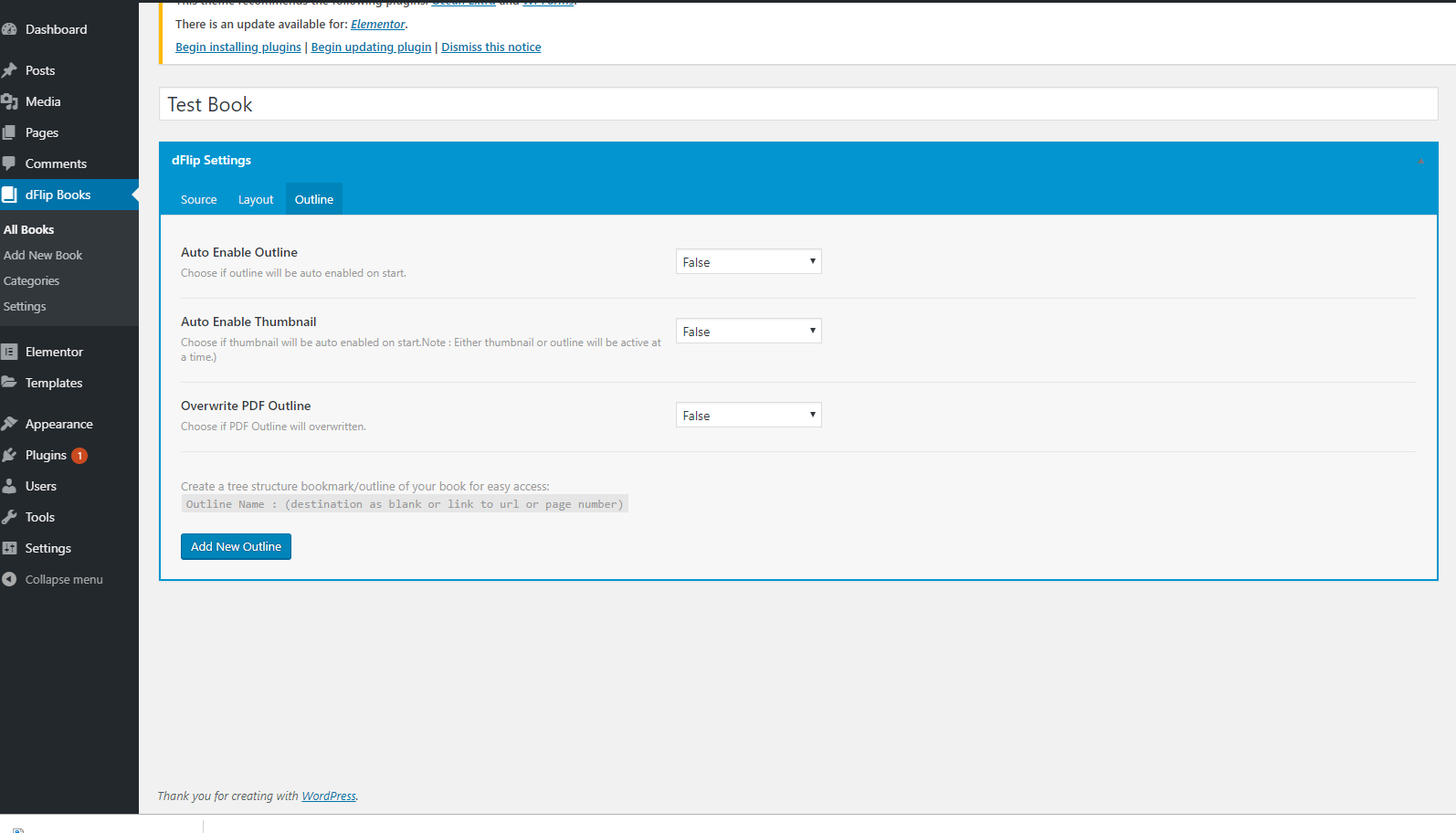This screenshot has height=833, width=1456.
Task: Click the dFlip Books book icon
Action: [9, 195]
